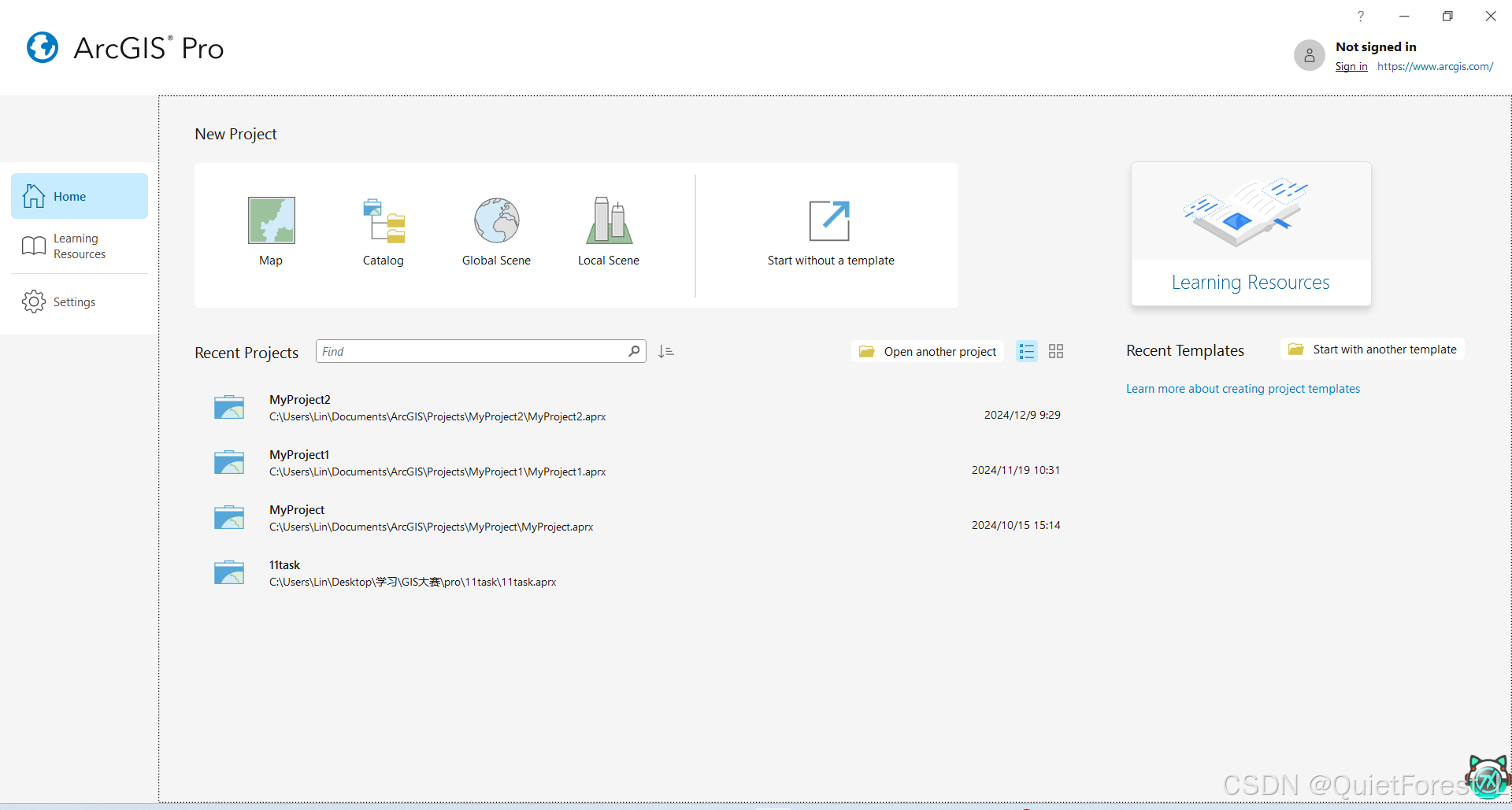The width and height of the screenshot is (1512, 810).
Task: Close the ArcGIS Pro window
Action: click(x=1491, y=17)
